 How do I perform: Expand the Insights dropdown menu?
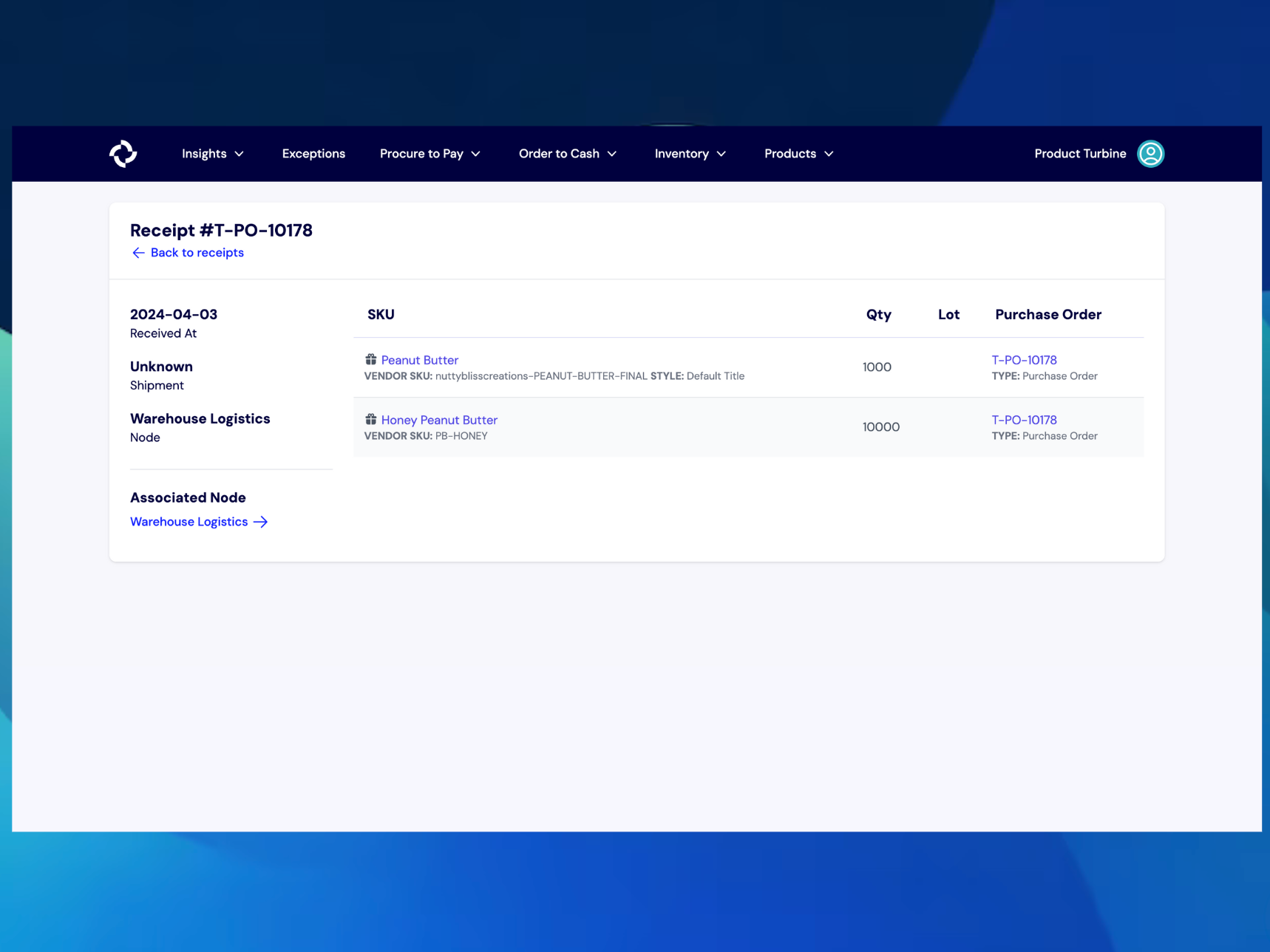(x=213, y=154)
